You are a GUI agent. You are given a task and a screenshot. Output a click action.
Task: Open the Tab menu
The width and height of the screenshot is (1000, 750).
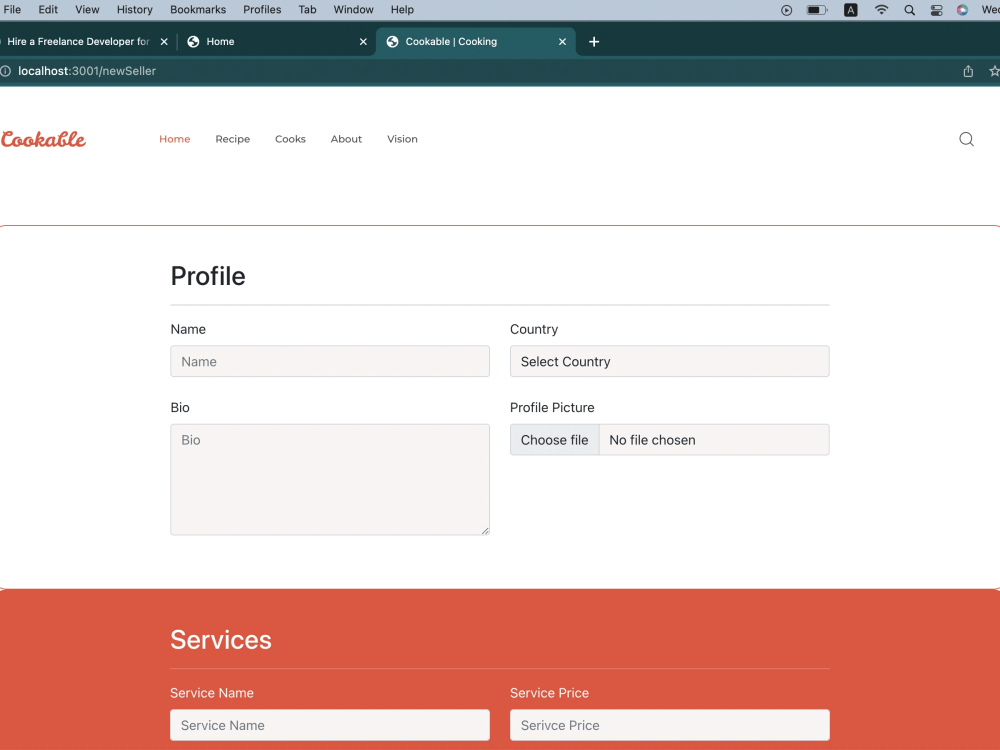[x=307, y=10]
